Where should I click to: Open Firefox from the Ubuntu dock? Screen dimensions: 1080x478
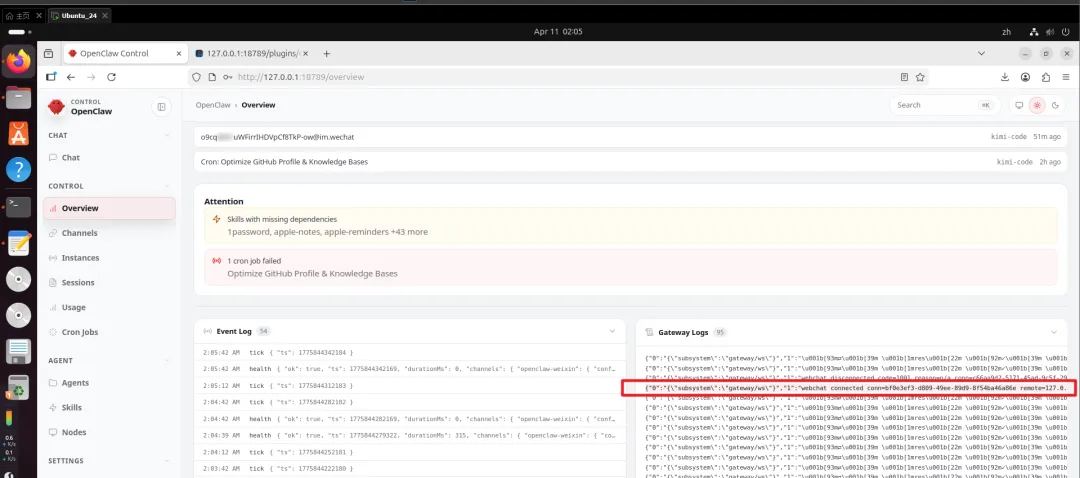click(x=19, y=63)
